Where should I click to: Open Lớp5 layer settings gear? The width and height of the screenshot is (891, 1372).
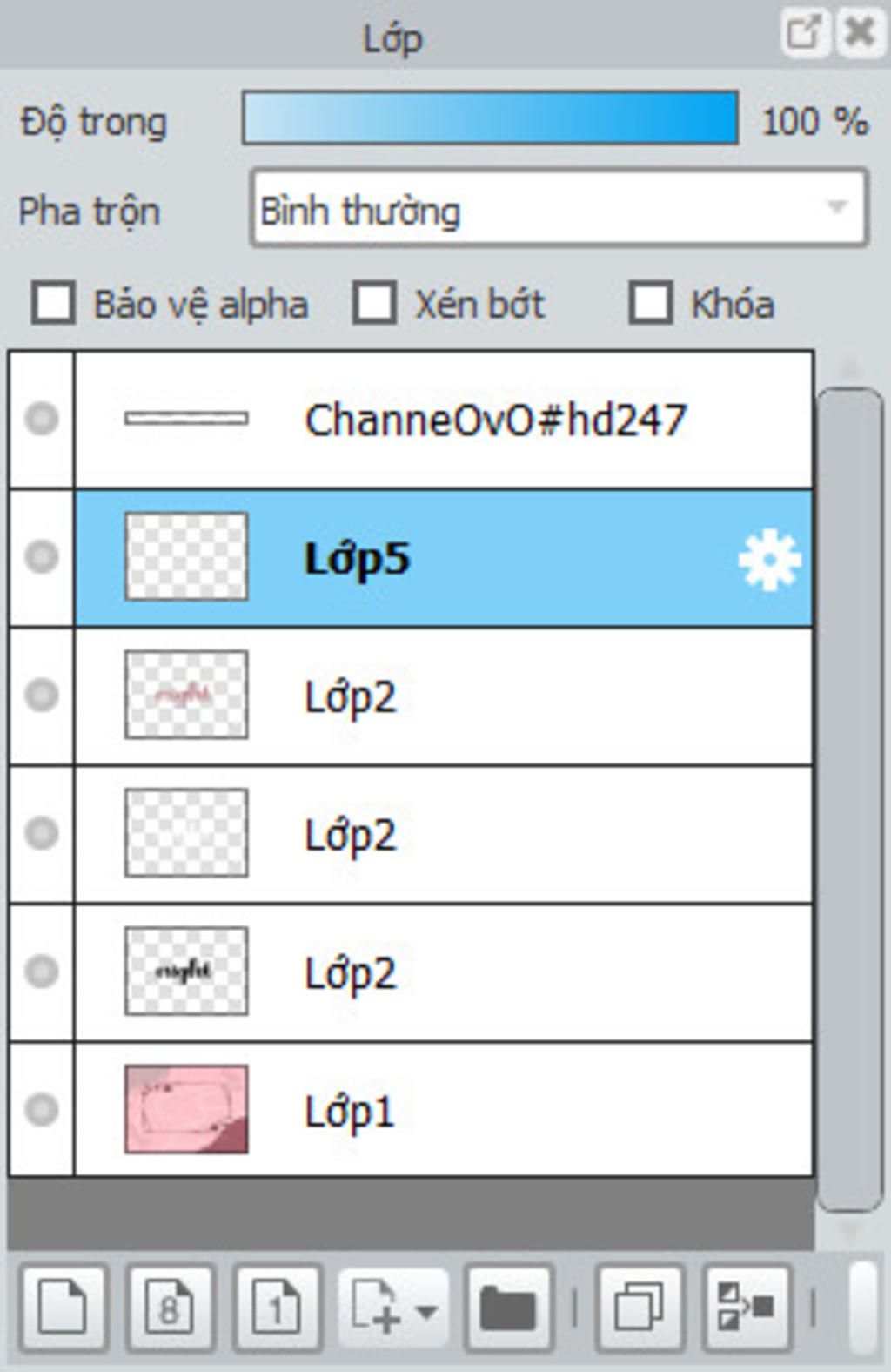point(769,560)
